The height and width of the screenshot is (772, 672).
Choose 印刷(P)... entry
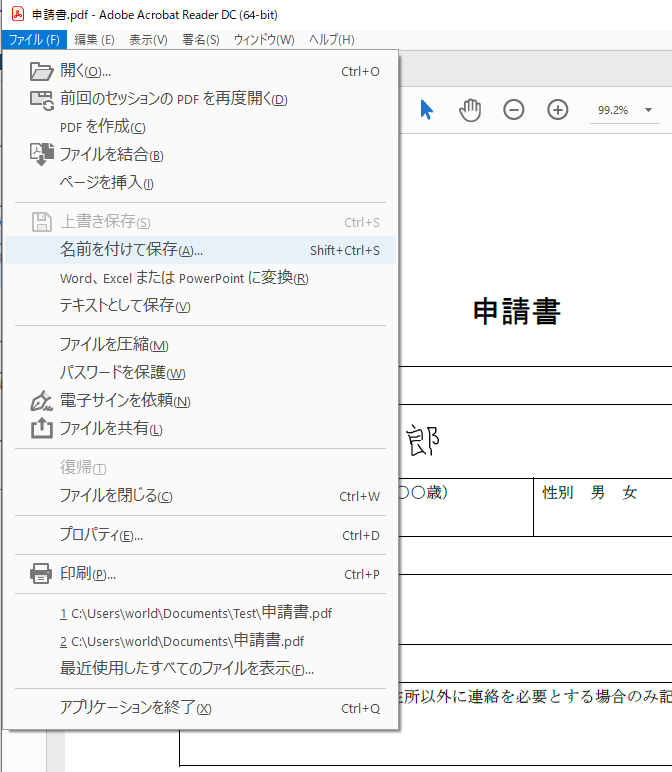point(200,574)
